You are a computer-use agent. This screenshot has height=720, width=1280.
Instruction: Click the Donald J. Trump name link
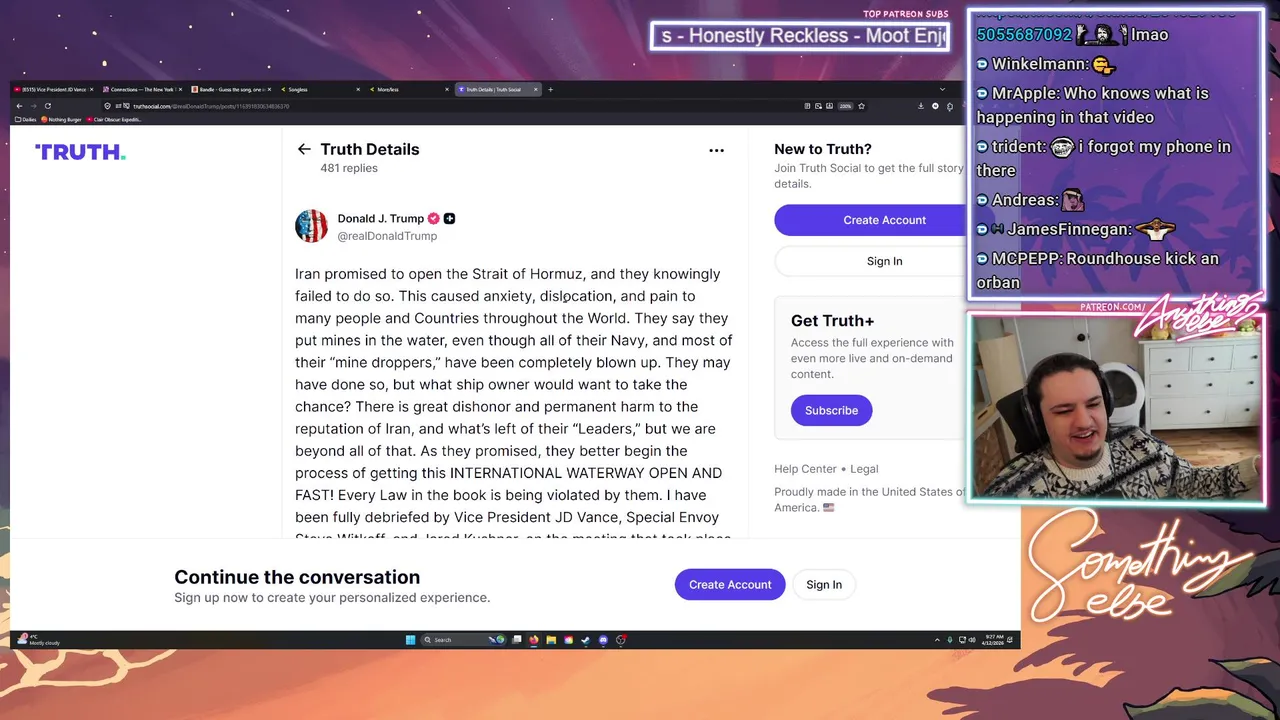tap(381, 218)
